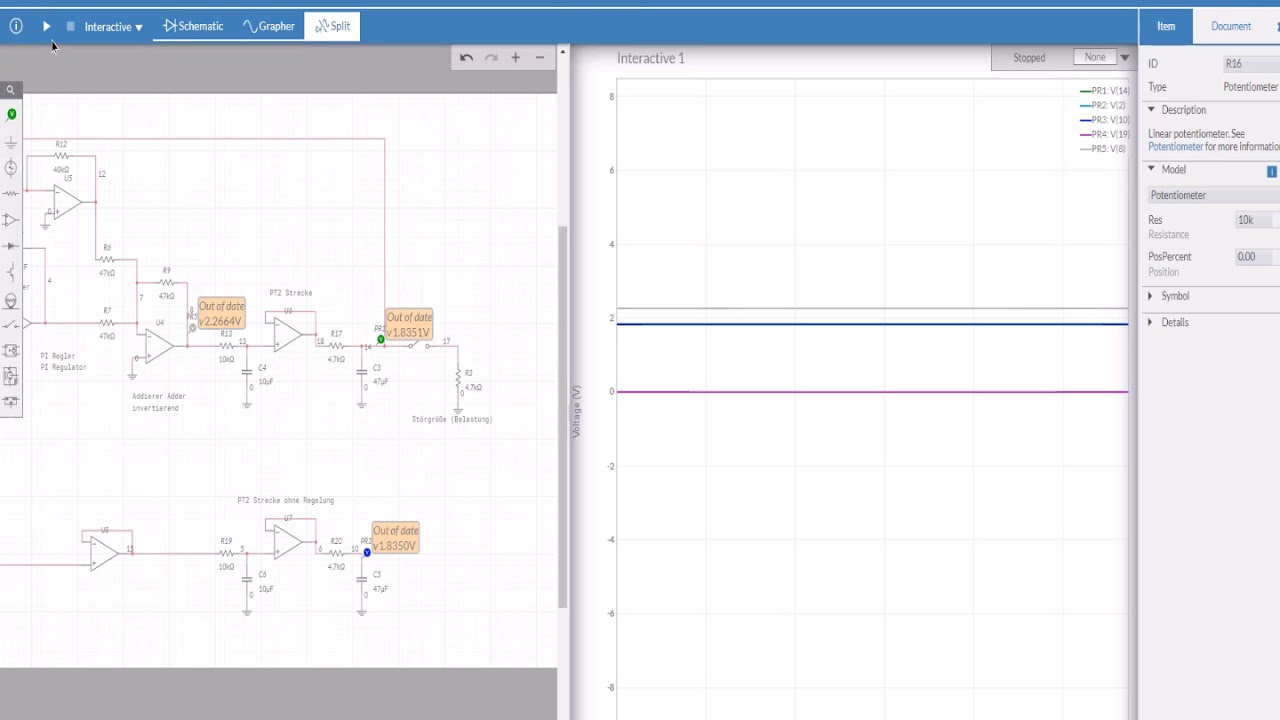Edit the PosPercent position value 0.00
Screen dimensions: 1280x720
(x=1255, y=257)
